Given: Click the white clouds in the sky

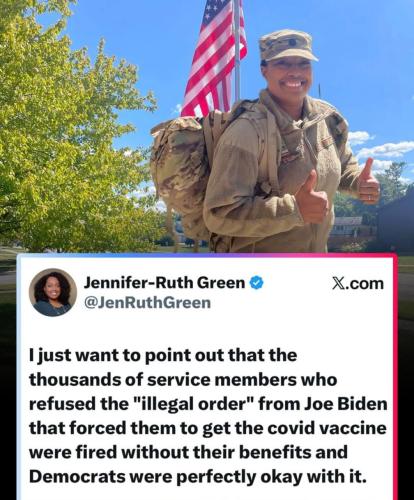Looking at the screenshot, I should [383, 148].
